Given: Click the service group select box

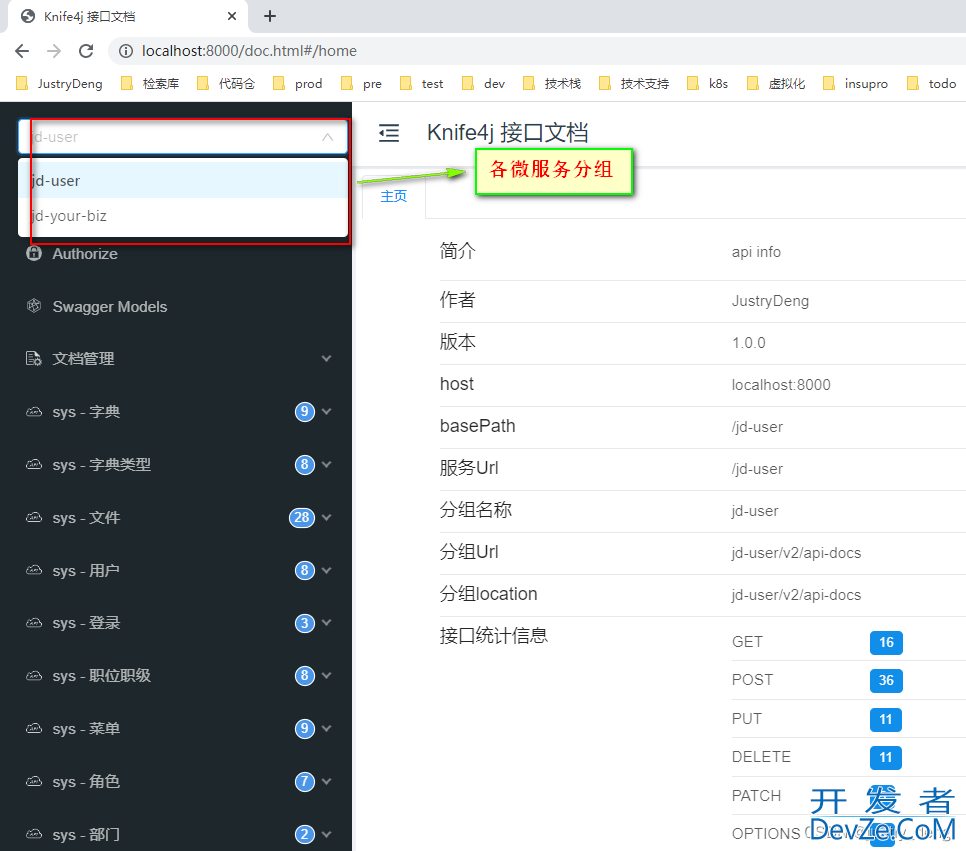Looking at the screenshot, I should pos(183,137).
